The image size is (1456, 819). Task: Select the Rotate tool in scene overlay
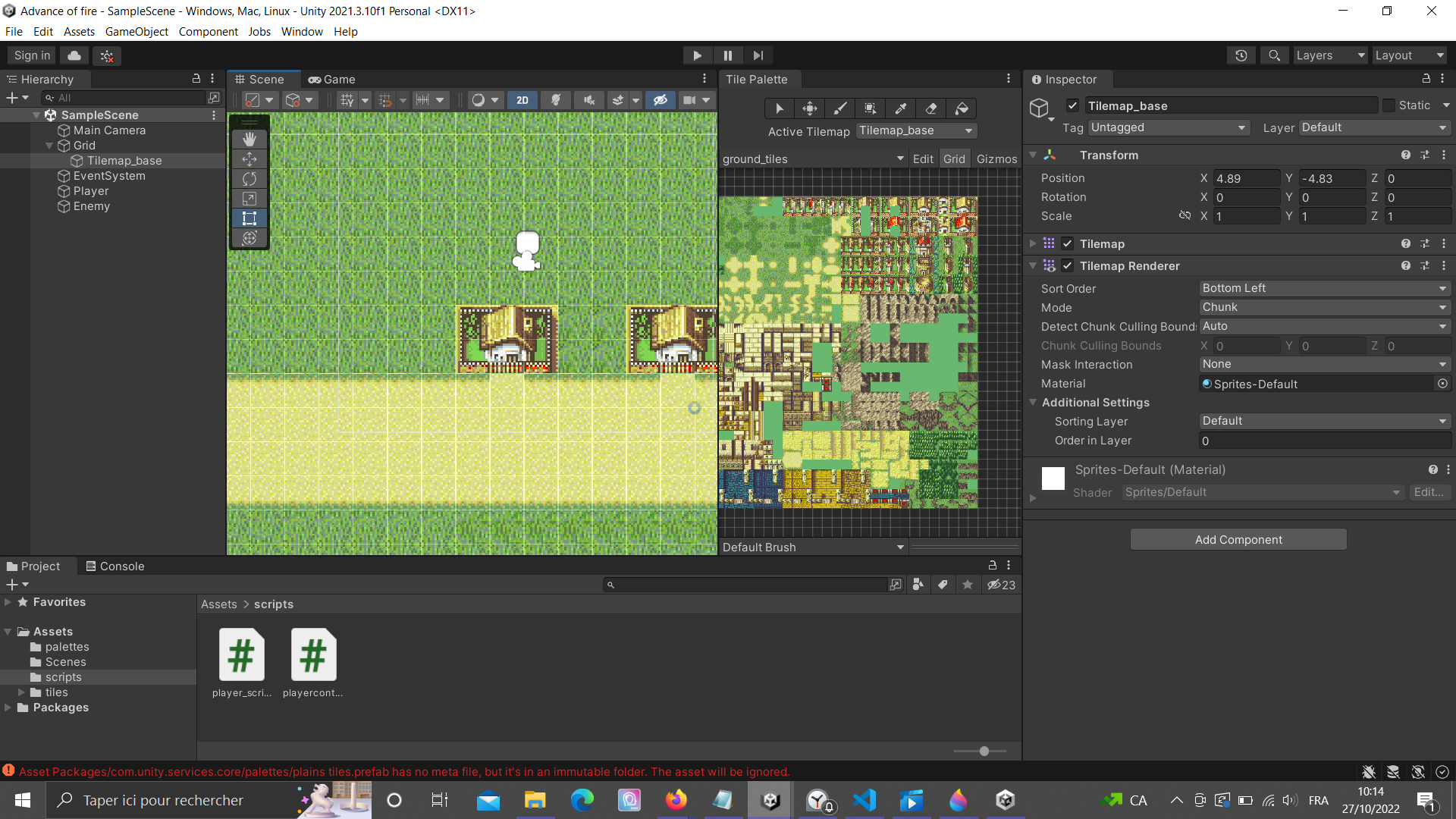249,179
